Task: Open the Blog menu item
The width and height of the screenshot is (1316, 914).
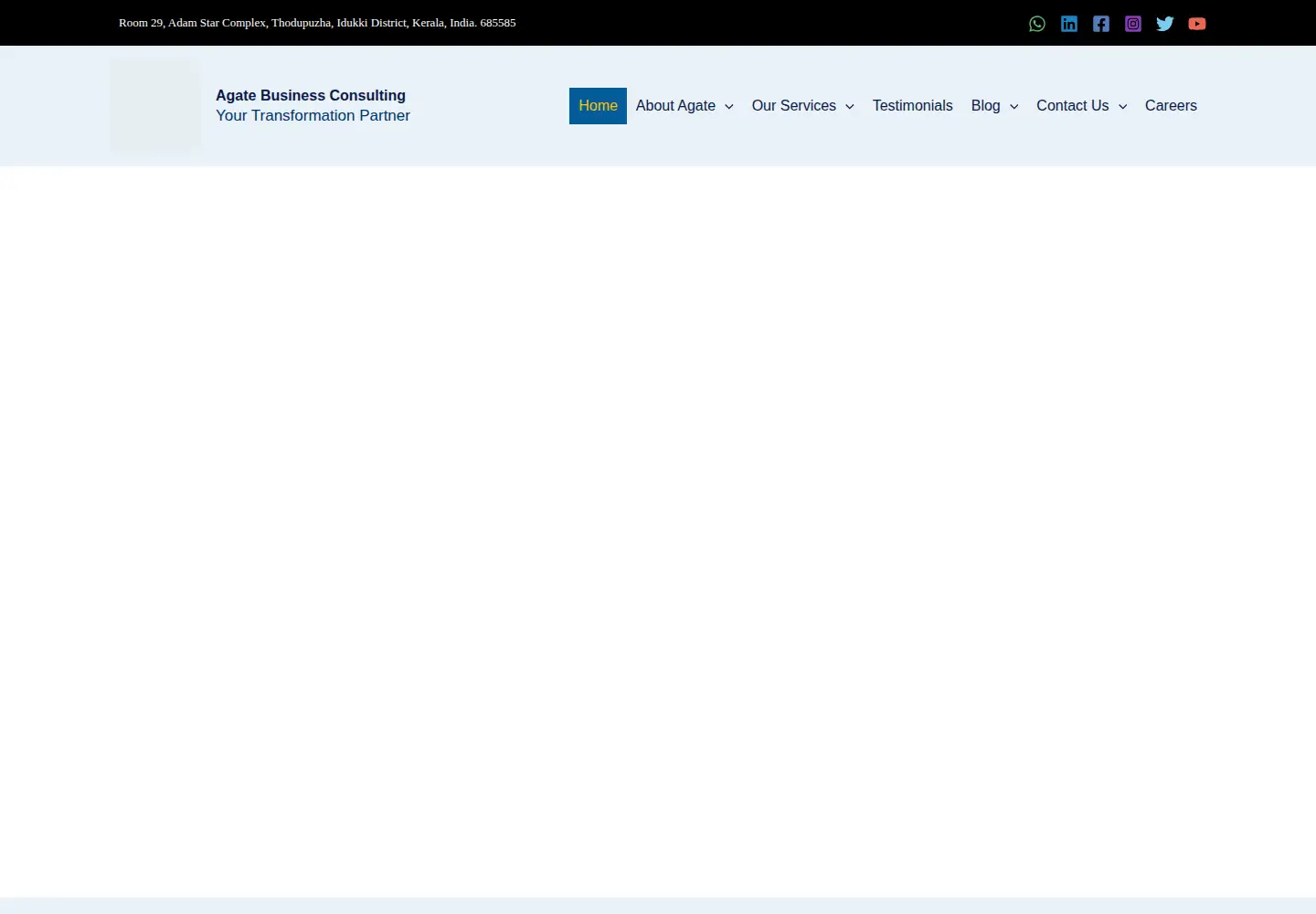Action: click(986, 106)
